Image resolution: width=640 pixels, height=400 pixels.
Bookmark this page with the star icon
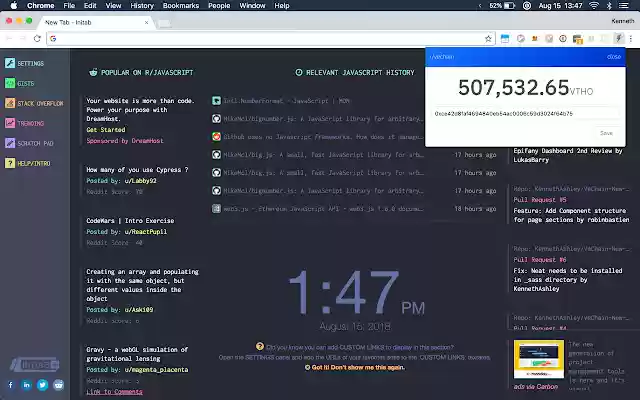click(488, 39)
